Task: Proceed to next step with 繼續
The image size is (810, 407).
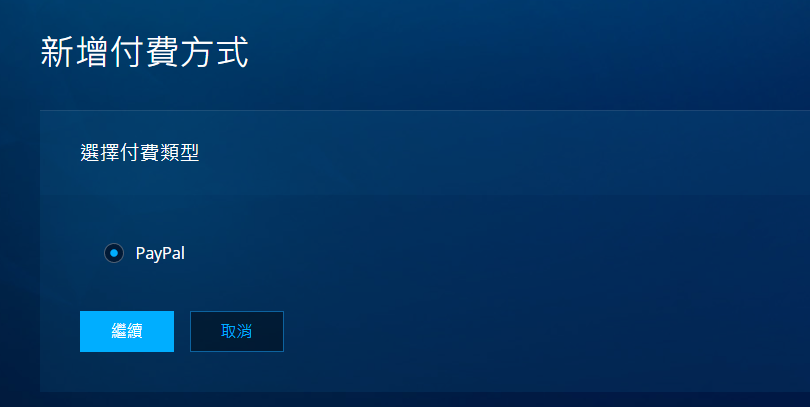Action: [x=127, y=331]
